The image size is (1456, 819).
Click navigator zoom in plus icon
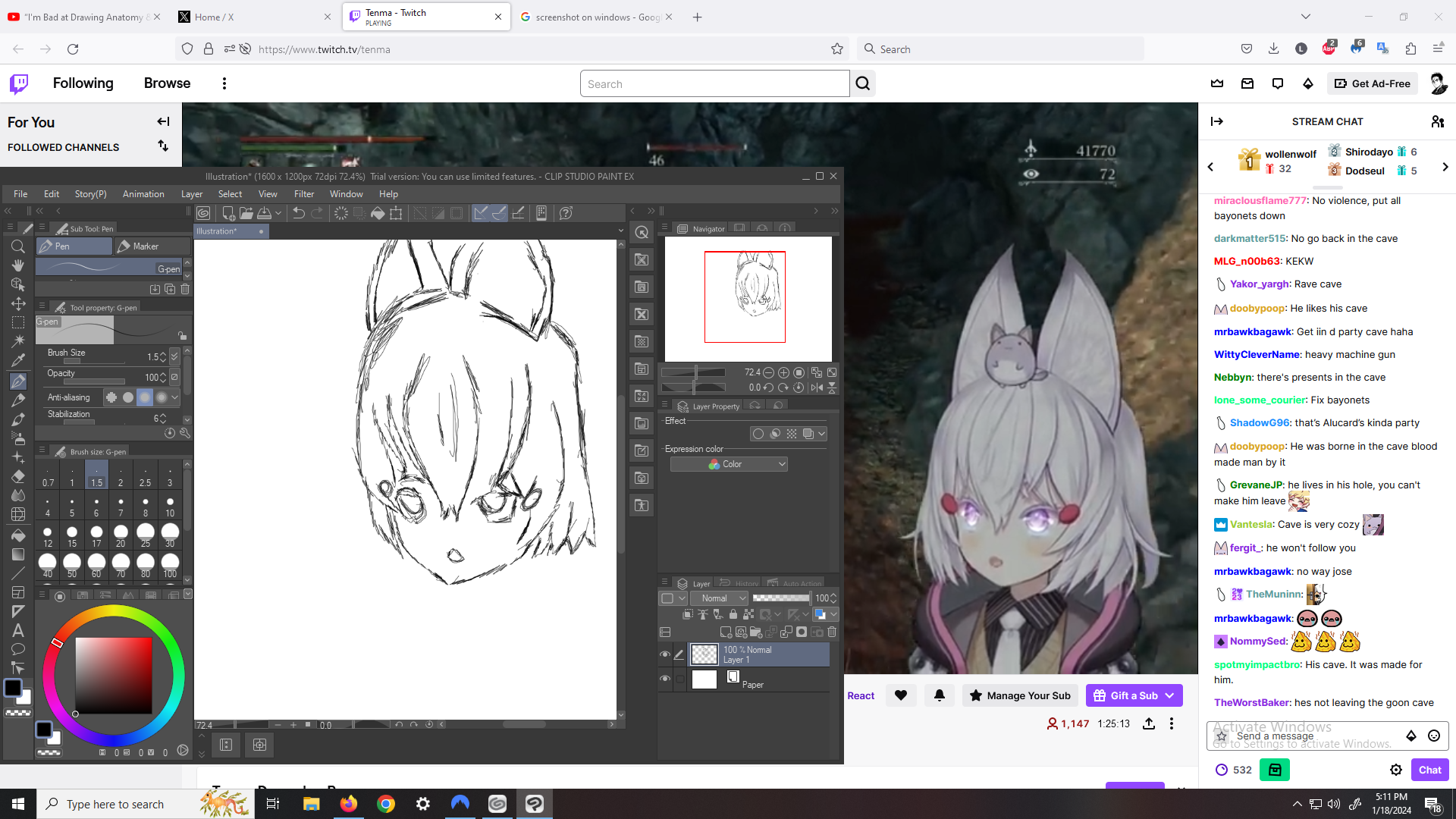[x=783, y=372]
